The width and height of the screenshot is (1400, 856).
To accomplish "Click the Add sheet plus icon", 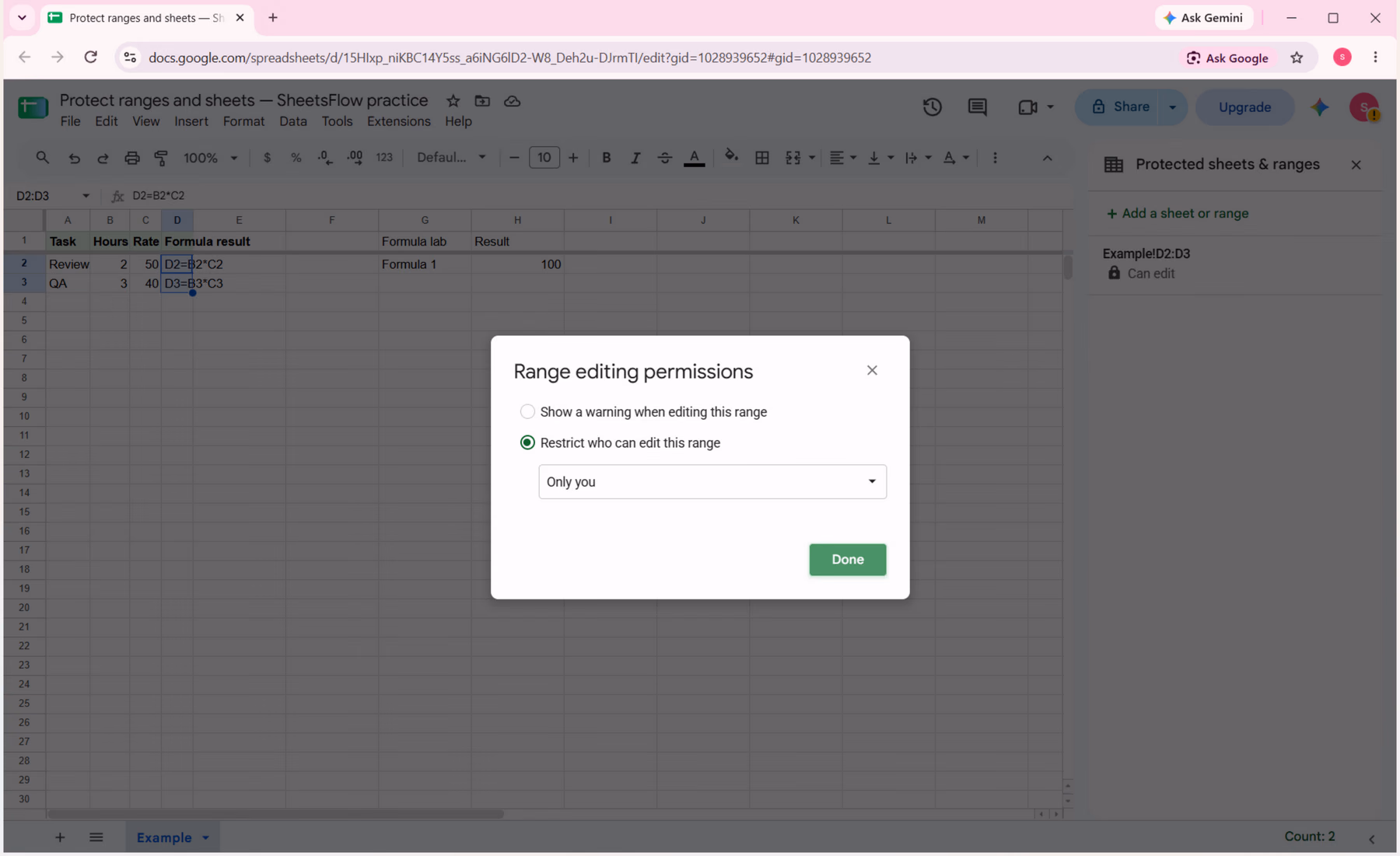I will click(x=60, y=838).
